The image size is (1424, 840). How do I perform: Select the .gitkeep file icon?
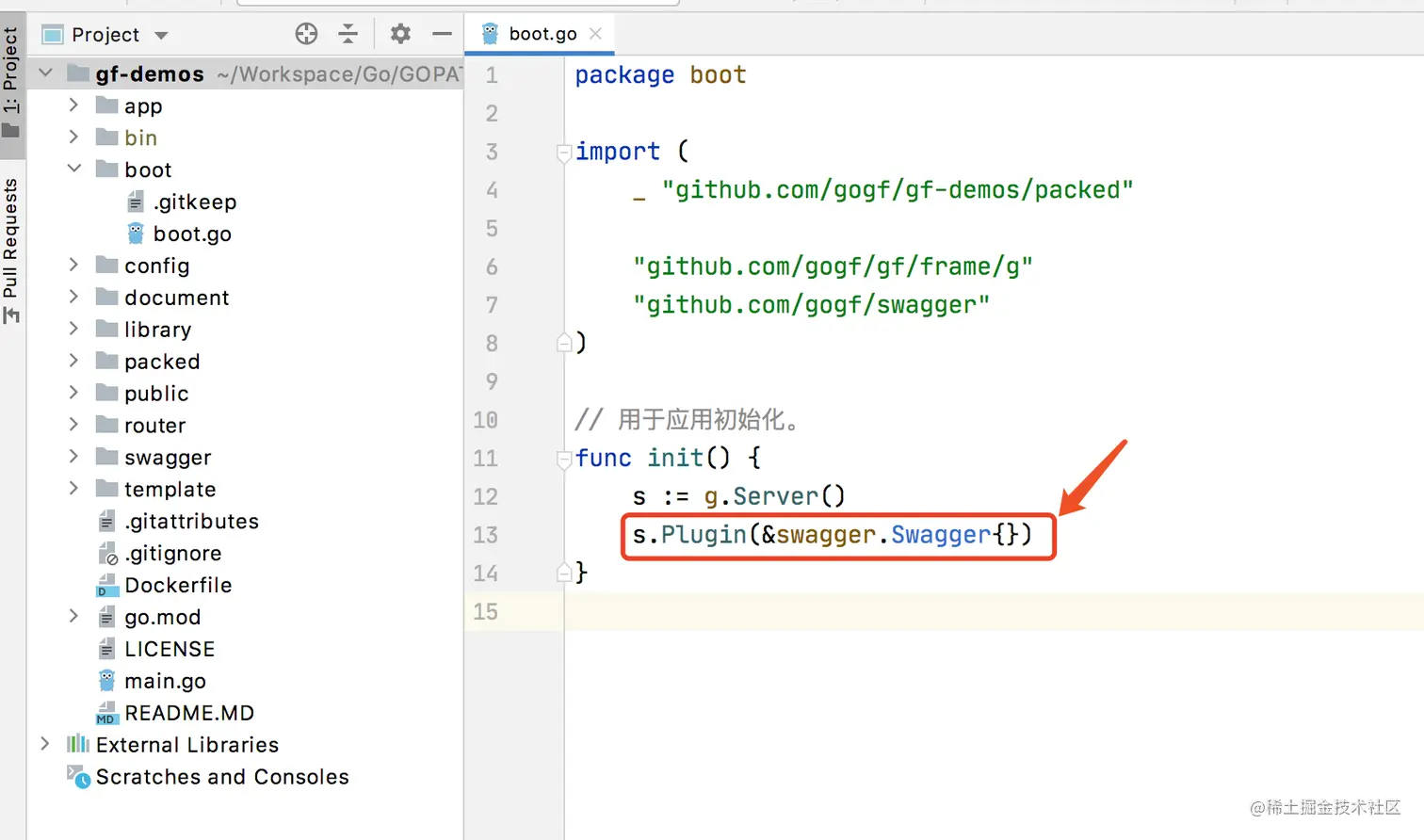point(136,202)
